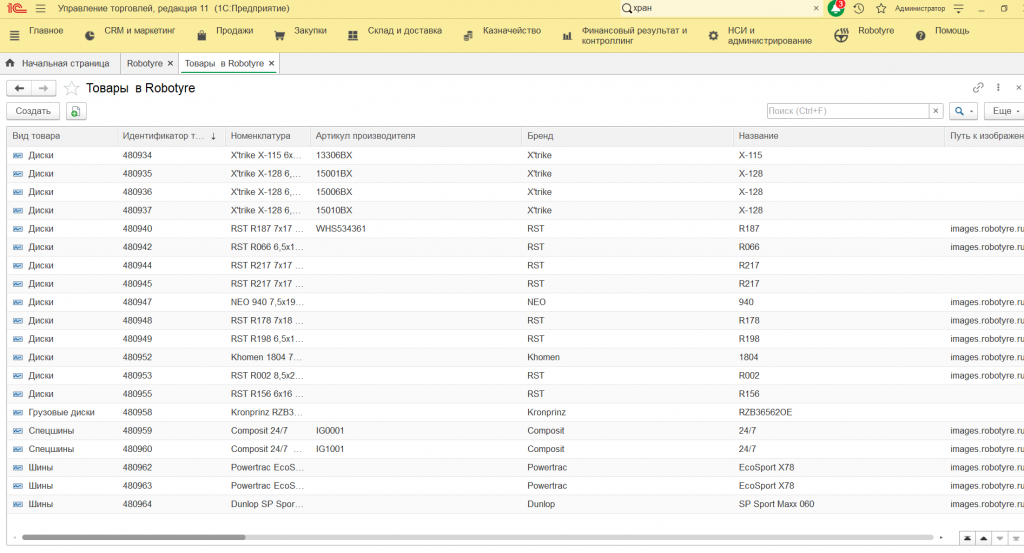Open notifications bell icon

click(835, 8)
